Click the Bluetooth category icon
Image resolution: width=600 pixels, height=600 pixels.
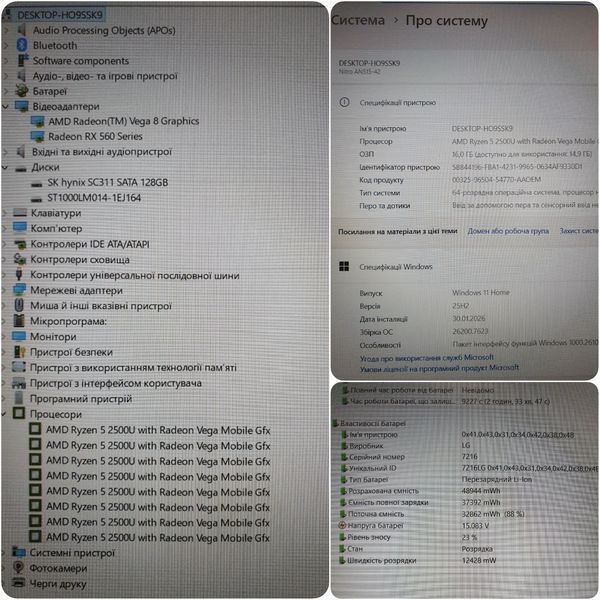pos(22,45)
